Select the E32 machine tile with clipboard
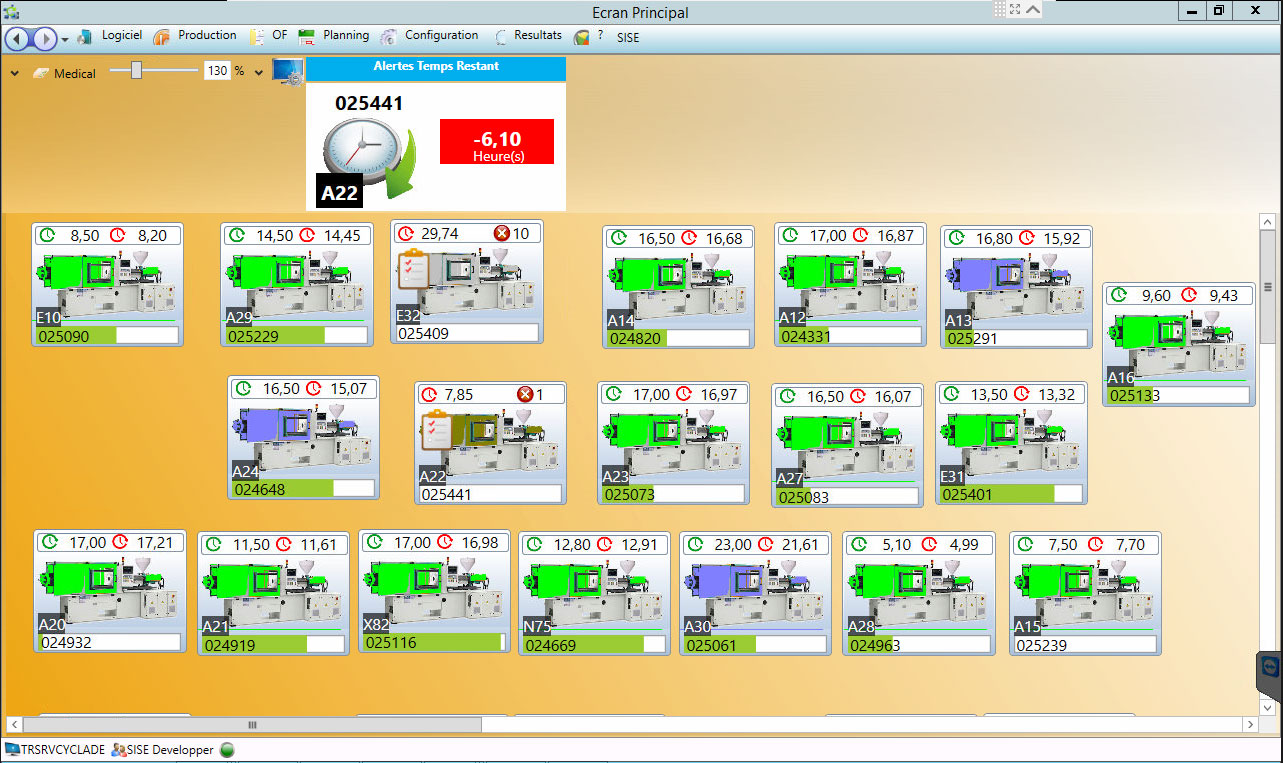This screenshot has height=763, width=1283. 467,282
